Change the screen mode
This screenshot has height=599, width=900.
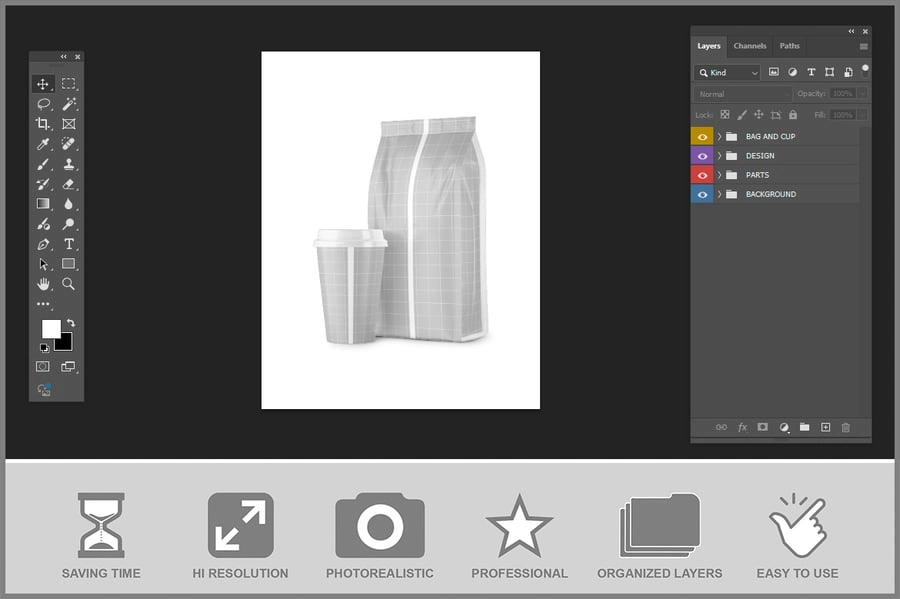68,367
